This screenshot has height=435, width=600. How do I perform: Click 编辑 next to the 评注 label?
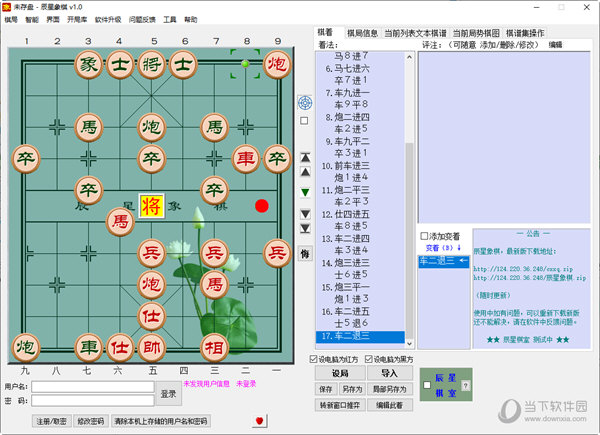click(x=555, y=45)
